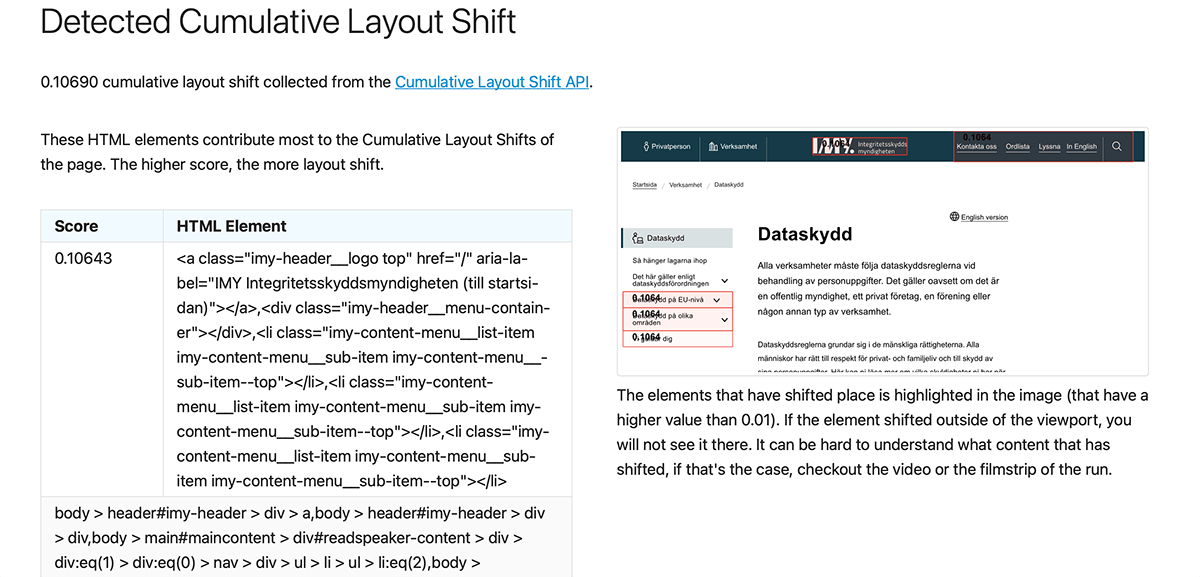
Task: Open the Cumulative Layout Shift API link
Action: point(492,82)
